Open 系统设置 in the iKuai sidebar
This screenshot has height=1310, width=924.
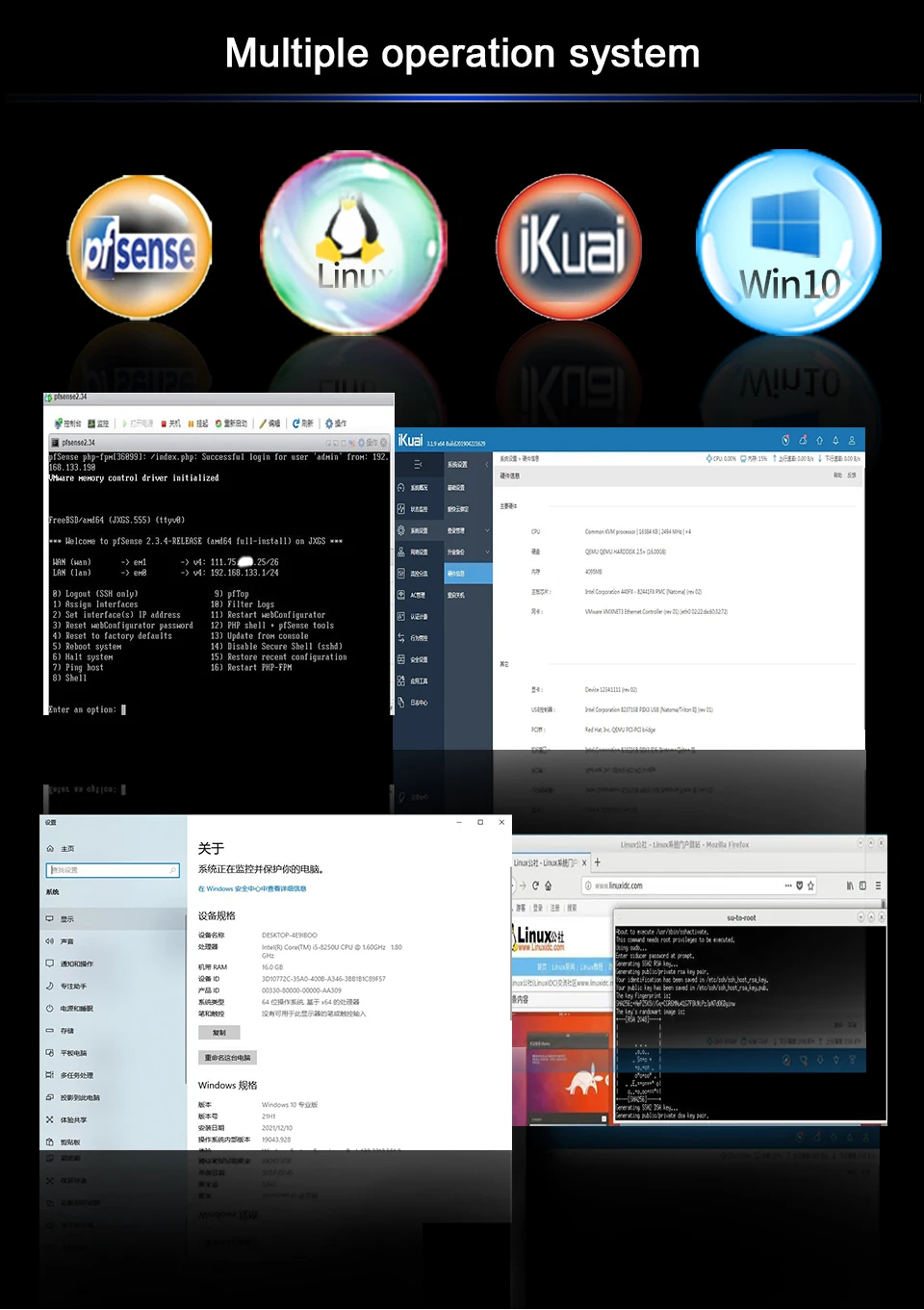tap(419, 530)
